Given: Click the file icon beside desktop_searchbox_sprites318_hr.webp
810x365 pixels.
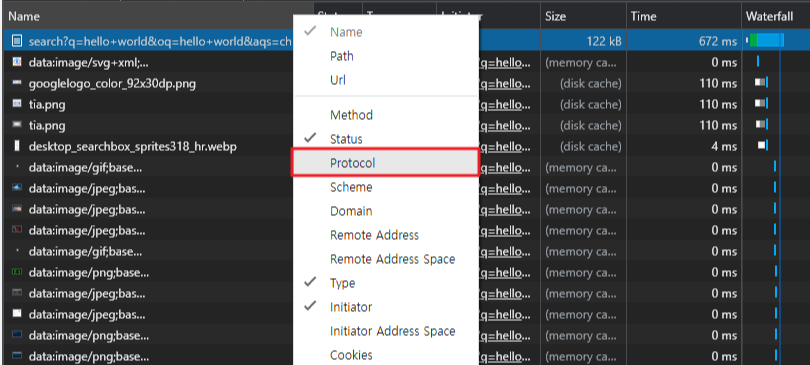Looking at the screenshot, I should tap(18, 146).
